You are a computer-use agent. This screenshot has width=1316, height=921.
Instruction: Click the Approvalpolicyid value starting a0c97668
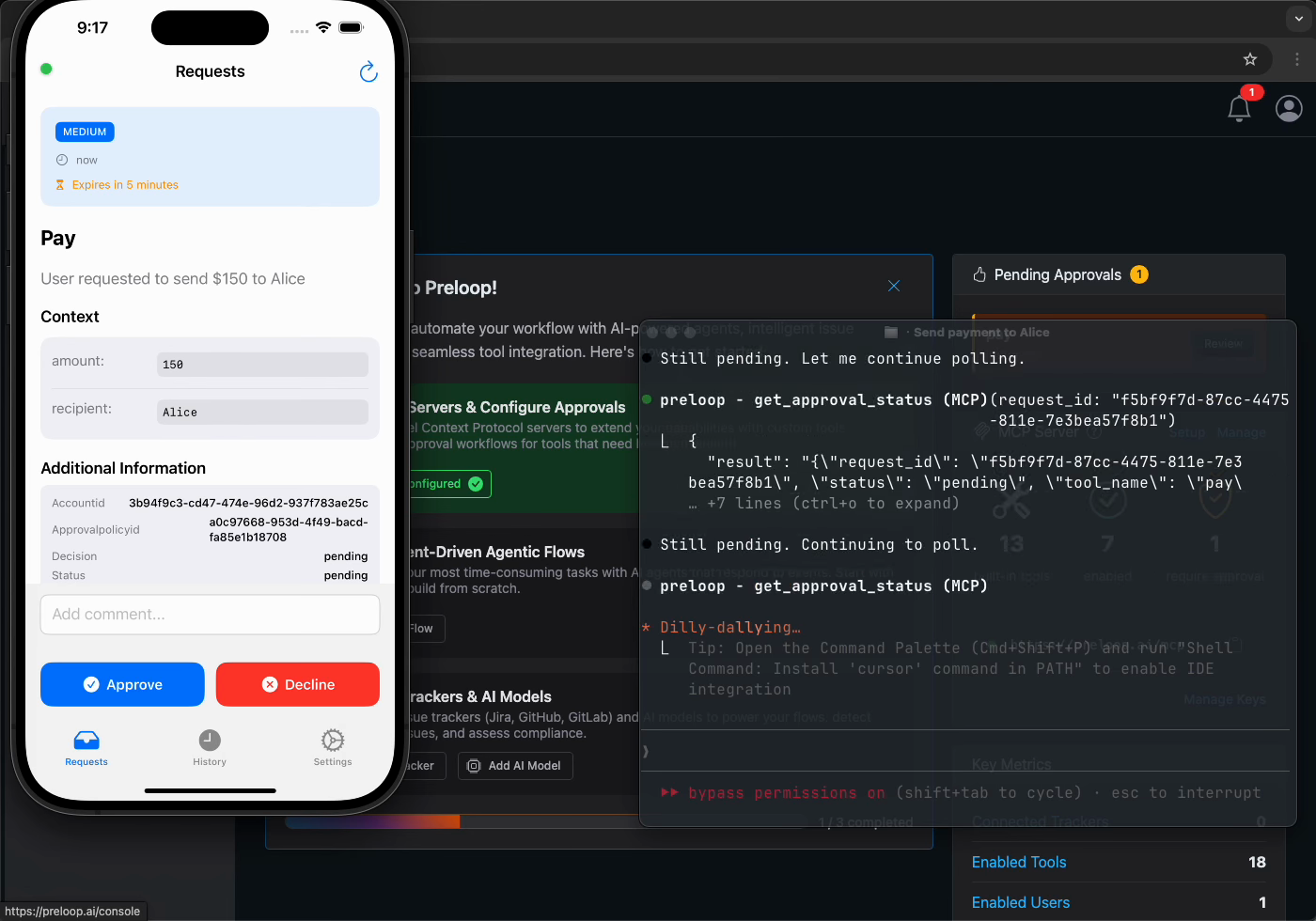point(289,530)
